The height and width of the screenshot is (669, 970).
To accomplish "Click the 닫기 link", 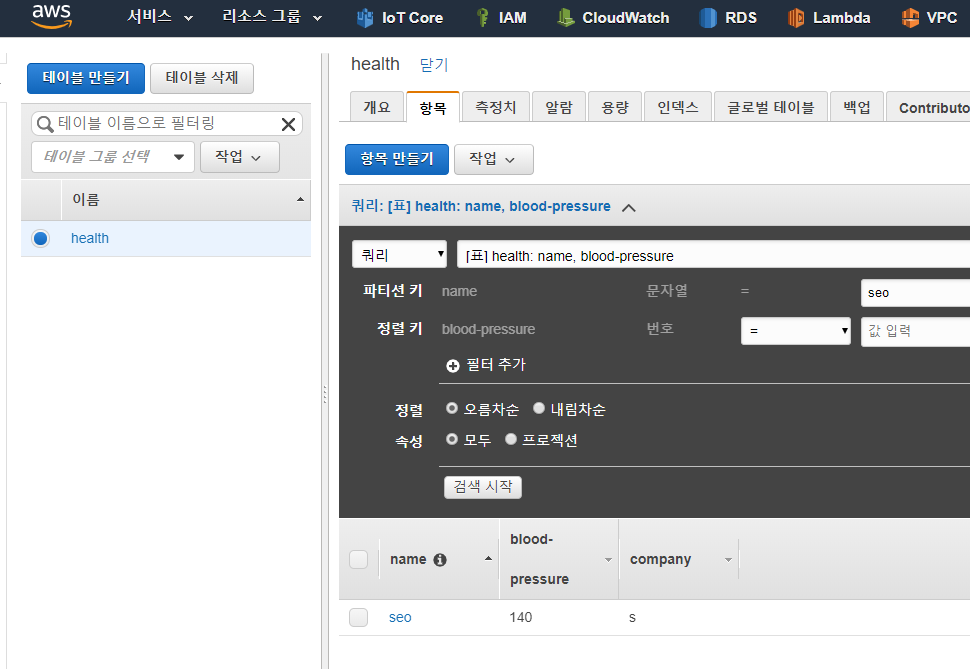I will click(434, 64).
